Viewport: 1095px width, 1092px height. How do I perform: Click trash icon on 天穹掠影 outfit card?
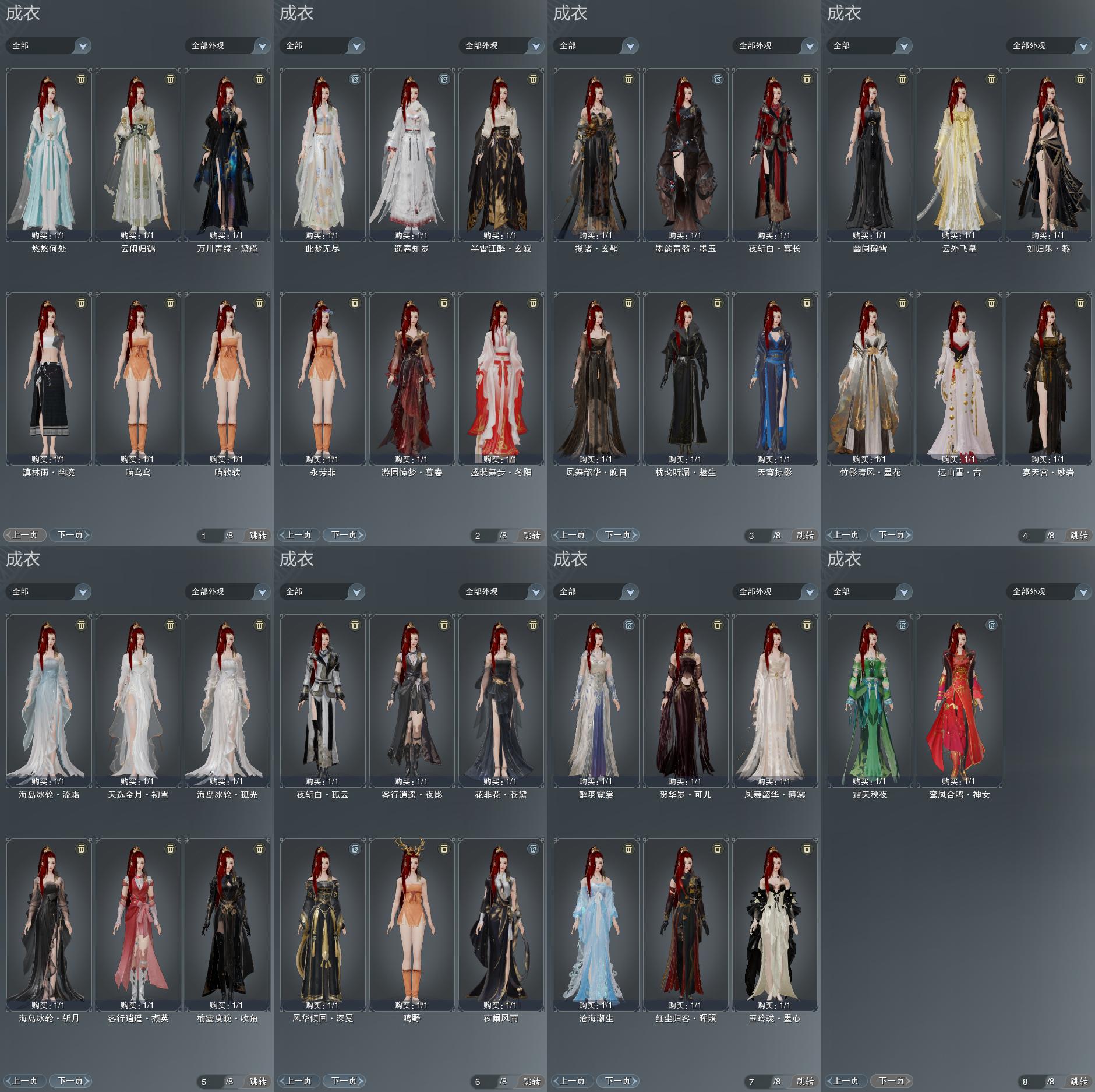pyautogui.click(x=807, y=302)
